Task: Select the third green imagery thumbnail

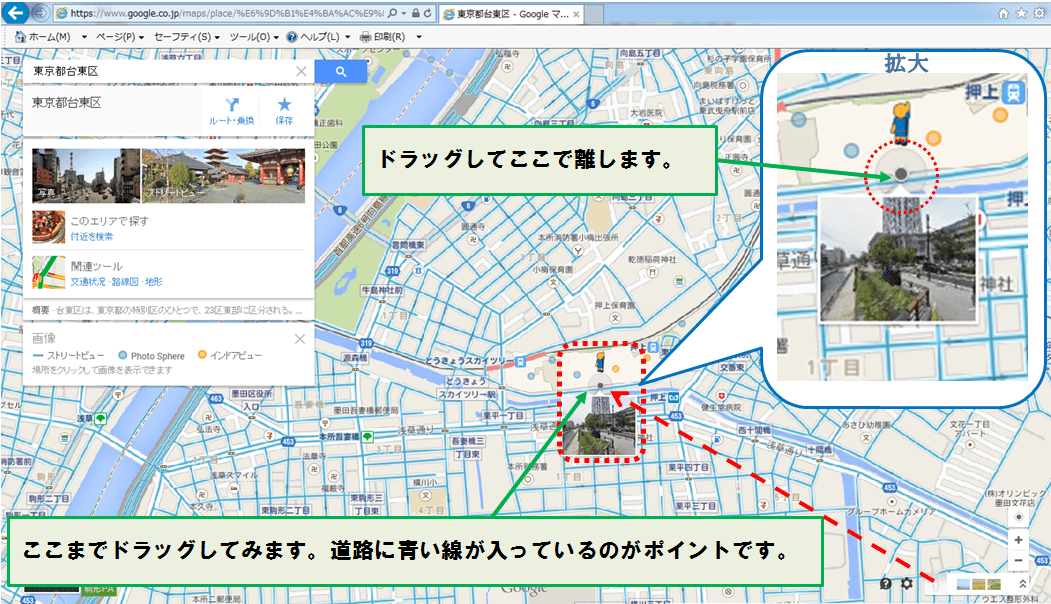Action: pos(994,584)
